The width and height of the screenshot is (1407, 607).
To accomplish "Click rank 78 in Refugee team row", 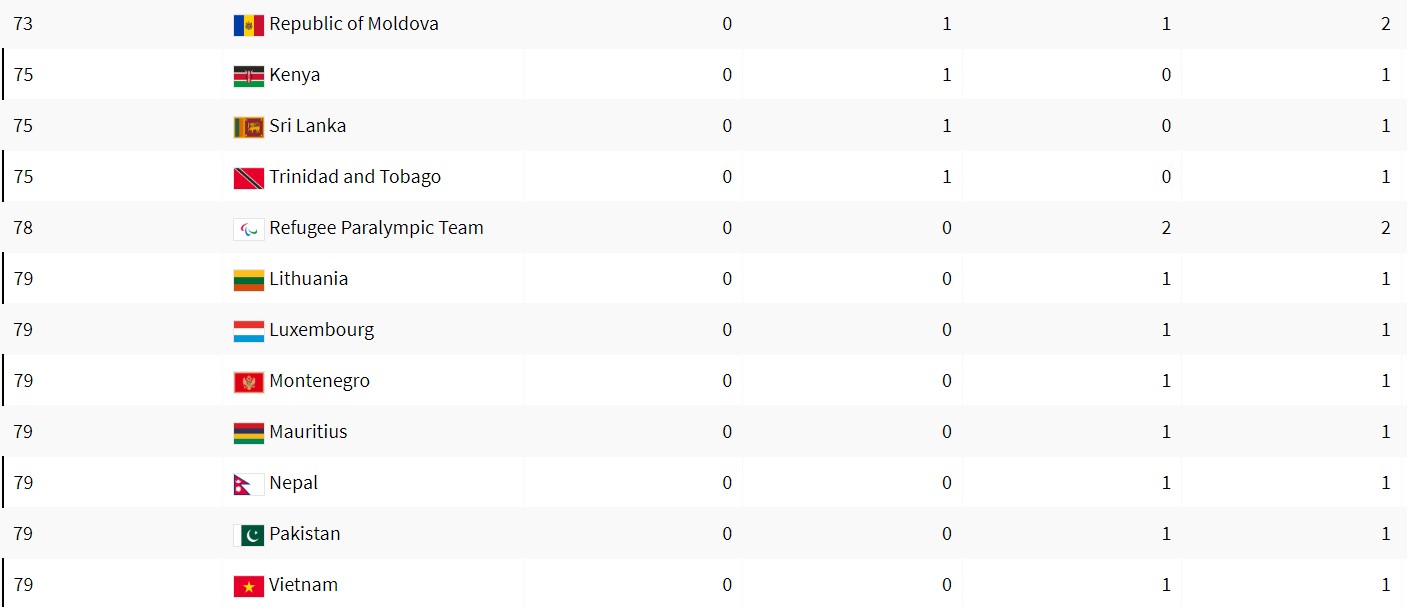I will click(x=23, y=228).
